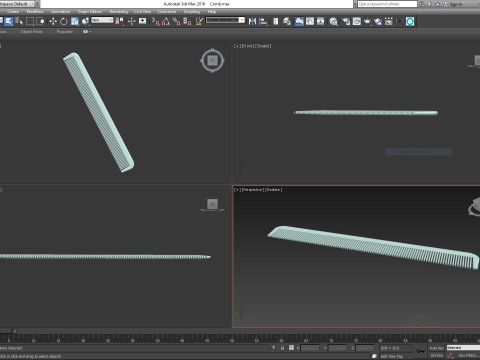This screenshot has width=480, height=360.
Task: Click Render in the Cloud icon
Action: pos(378,21)
